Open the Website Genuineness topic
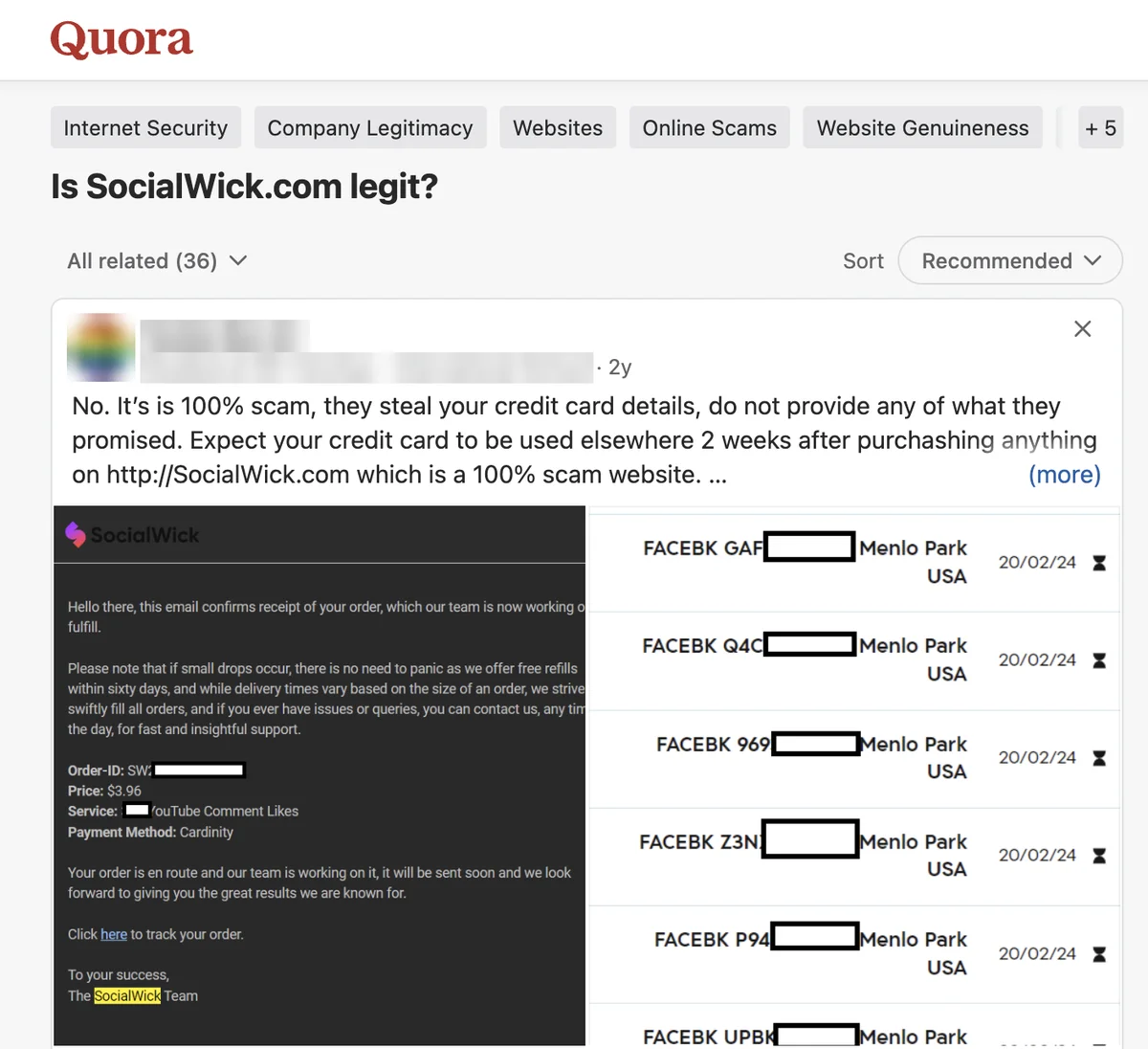 [923, 127]
